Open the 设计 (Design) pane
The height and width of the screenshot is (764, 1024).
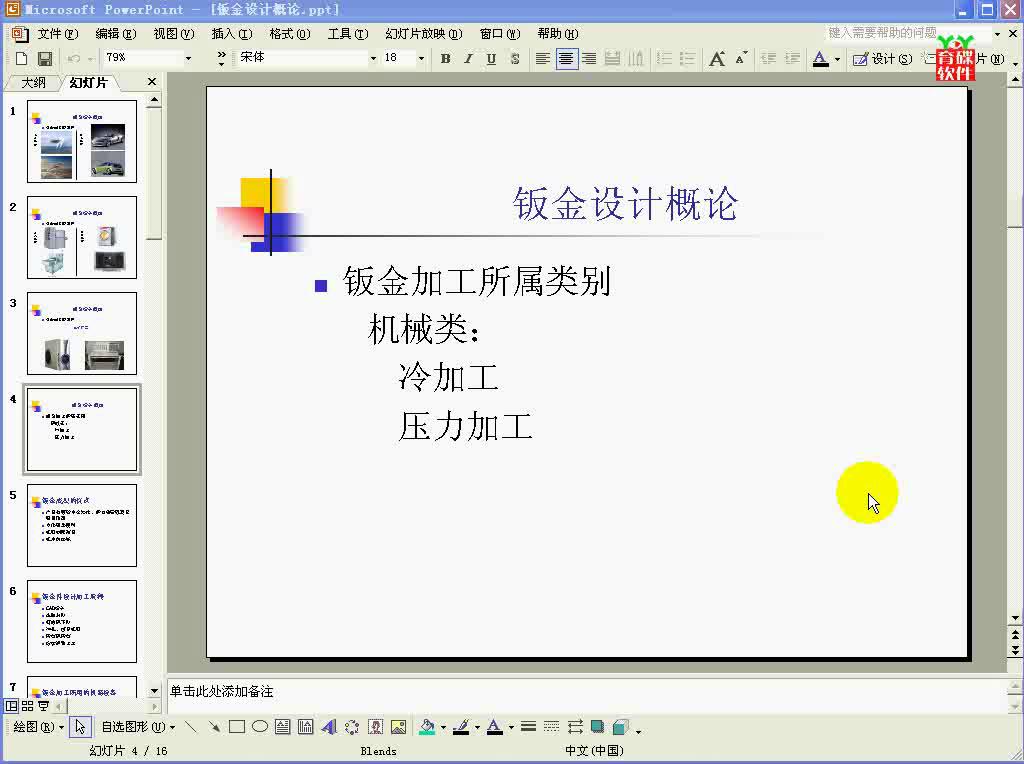tap(882, 59)
